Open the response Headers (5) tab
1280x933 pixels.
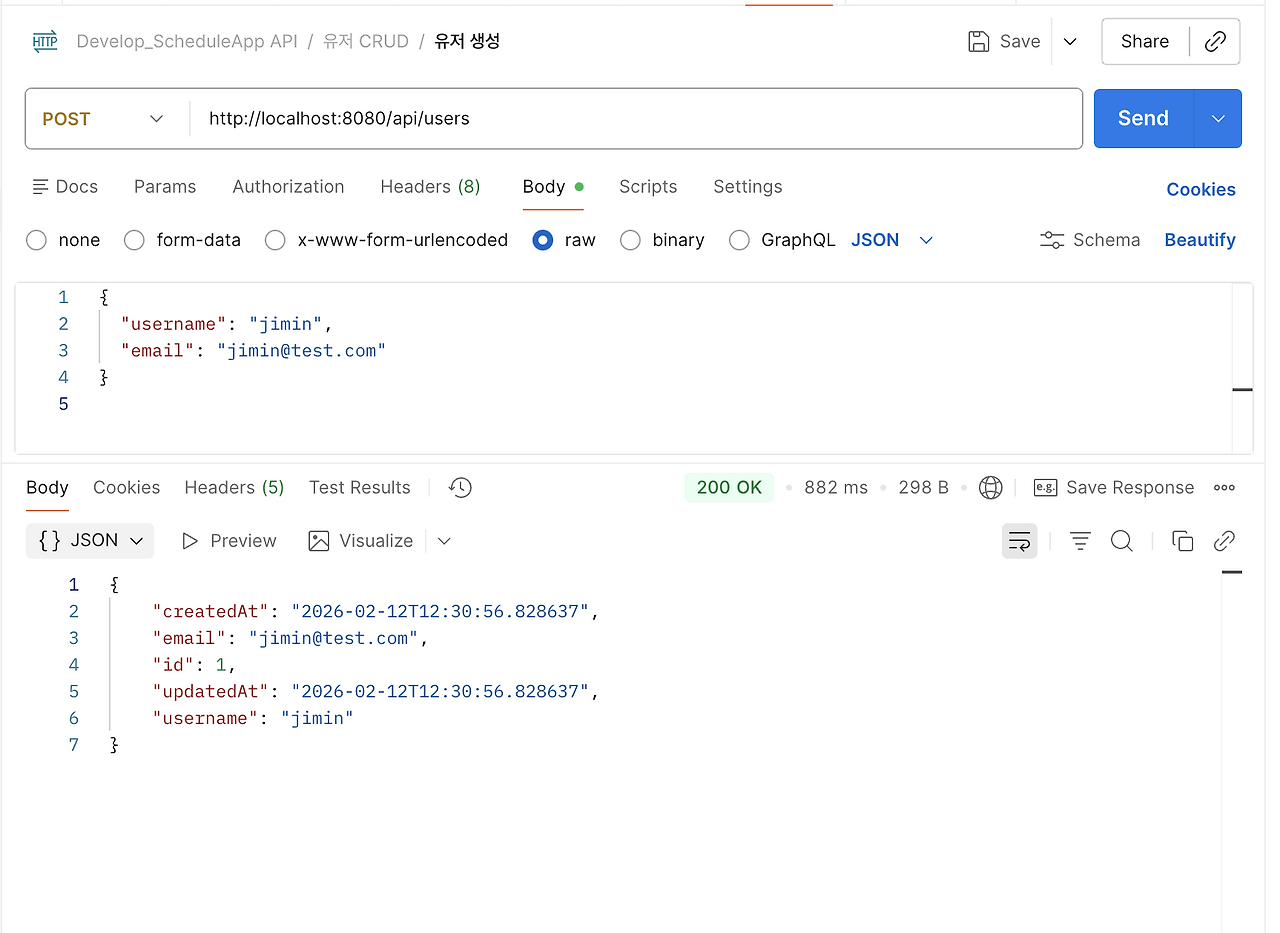[x=234, y=487]
